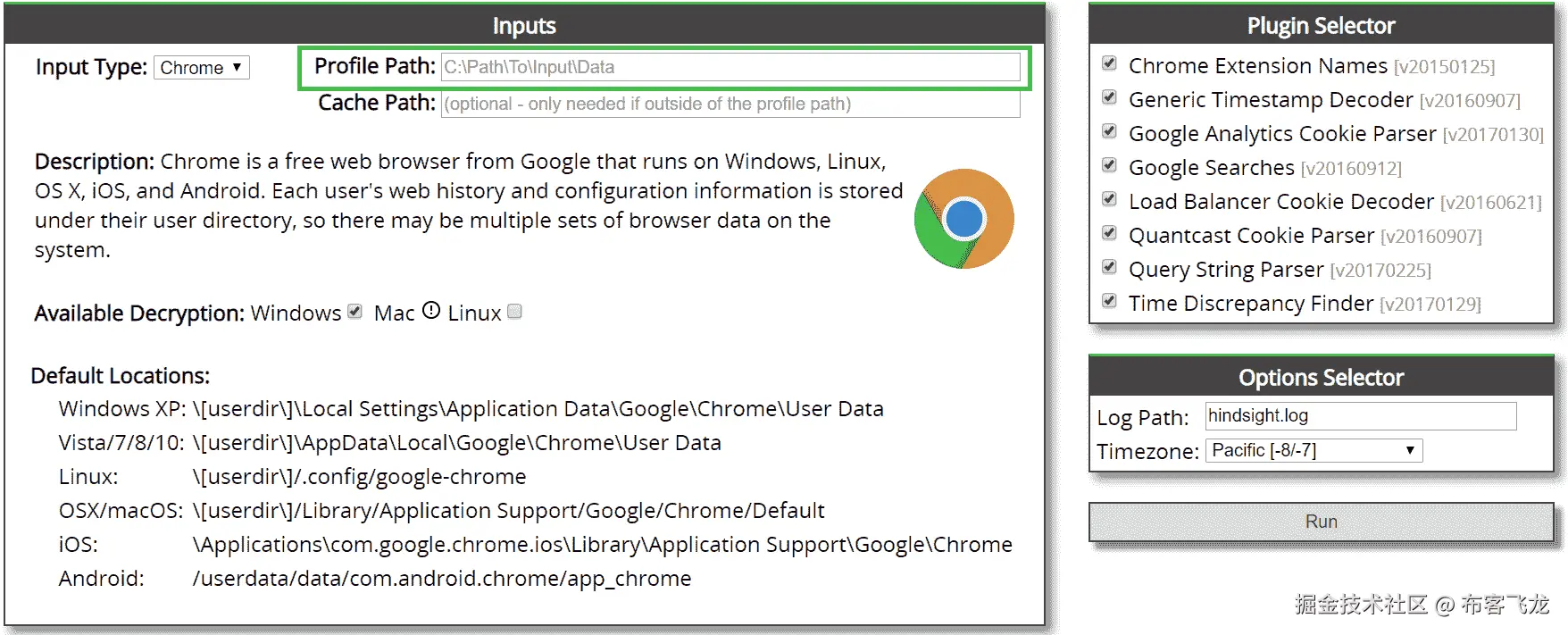This screenshot has height=635, width=1568.
Task: Focus the Cache Path input field
Action: (x=730, y=104)
